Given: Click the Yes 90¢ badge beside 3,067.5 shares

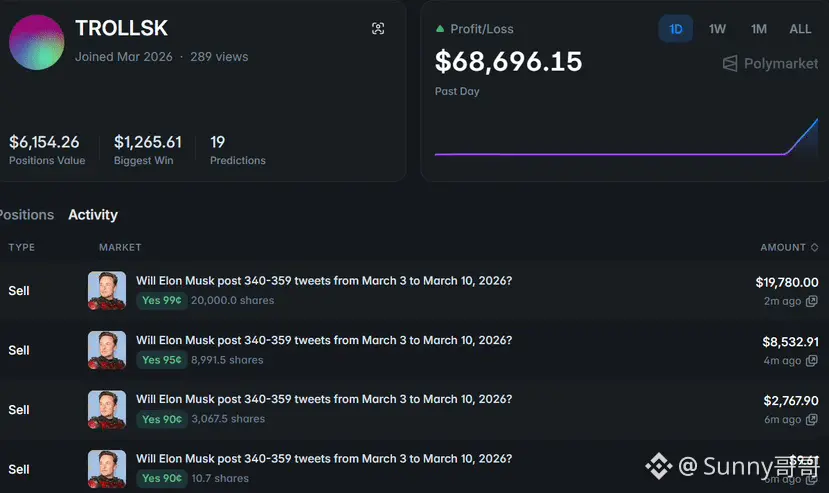Looking at the screenshot, I should [x=162, y=419].
